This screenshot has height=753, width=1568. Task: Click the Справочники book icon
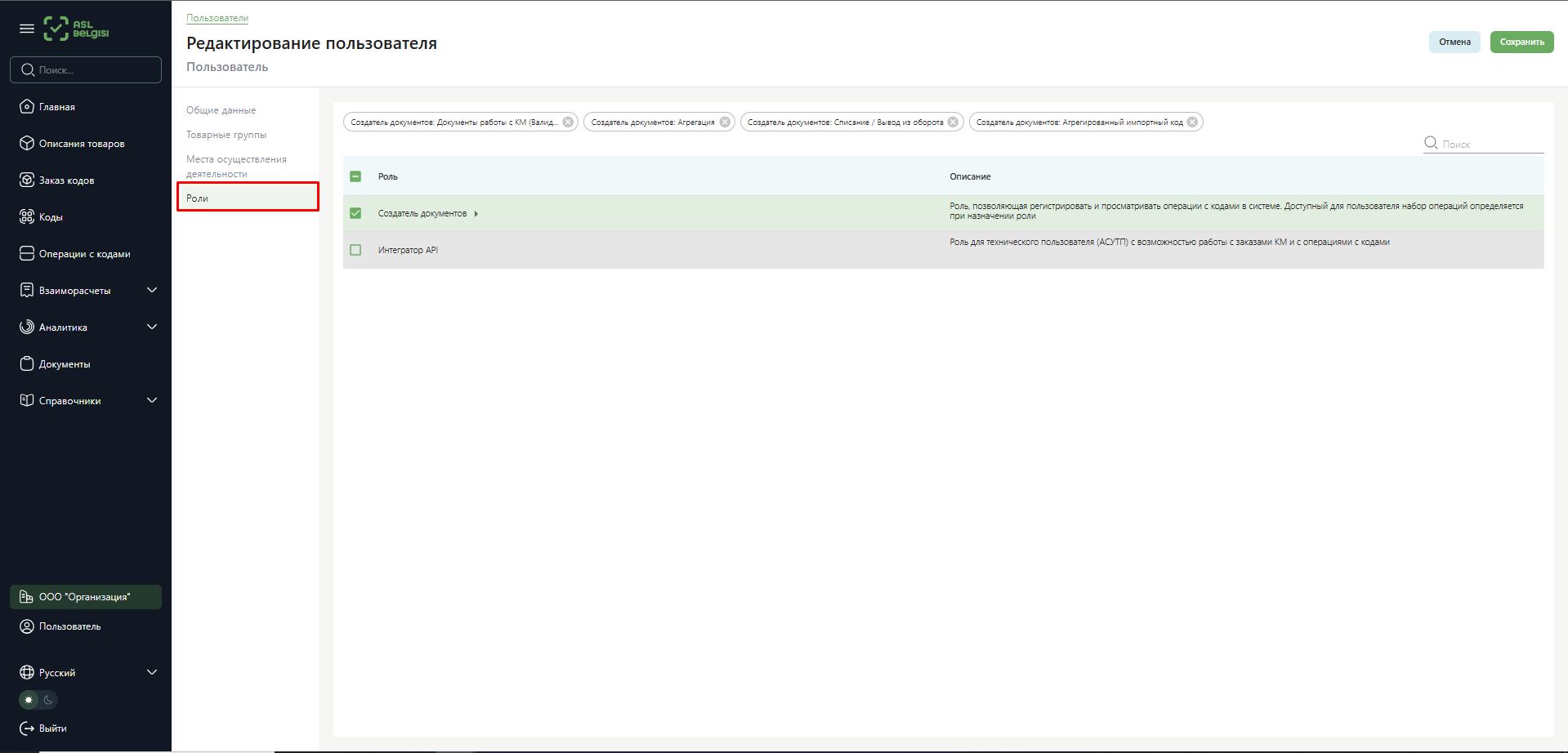(27, 401)
